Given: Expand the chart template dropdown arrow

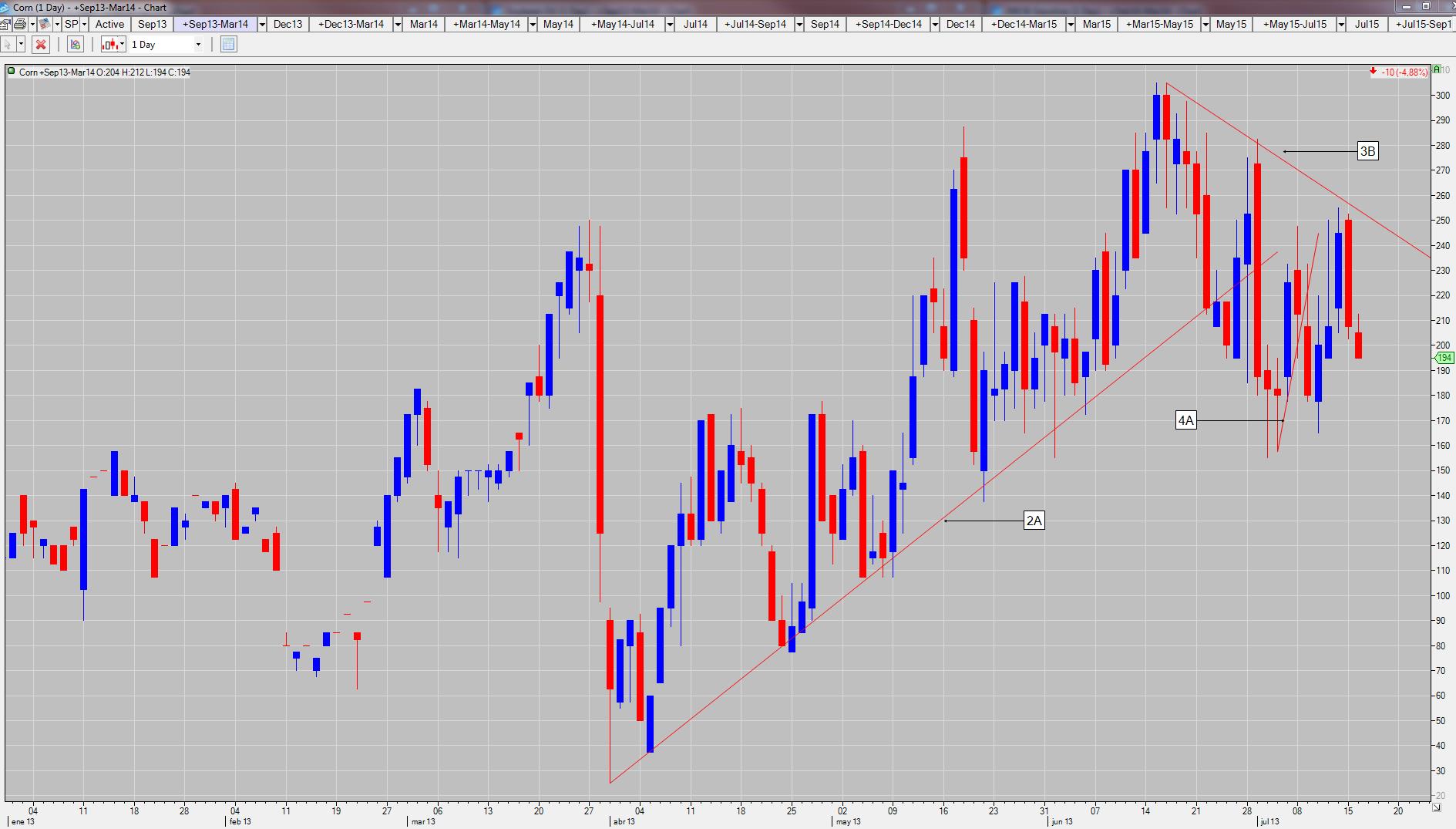Looking at the screenshot, I should 57,24.
